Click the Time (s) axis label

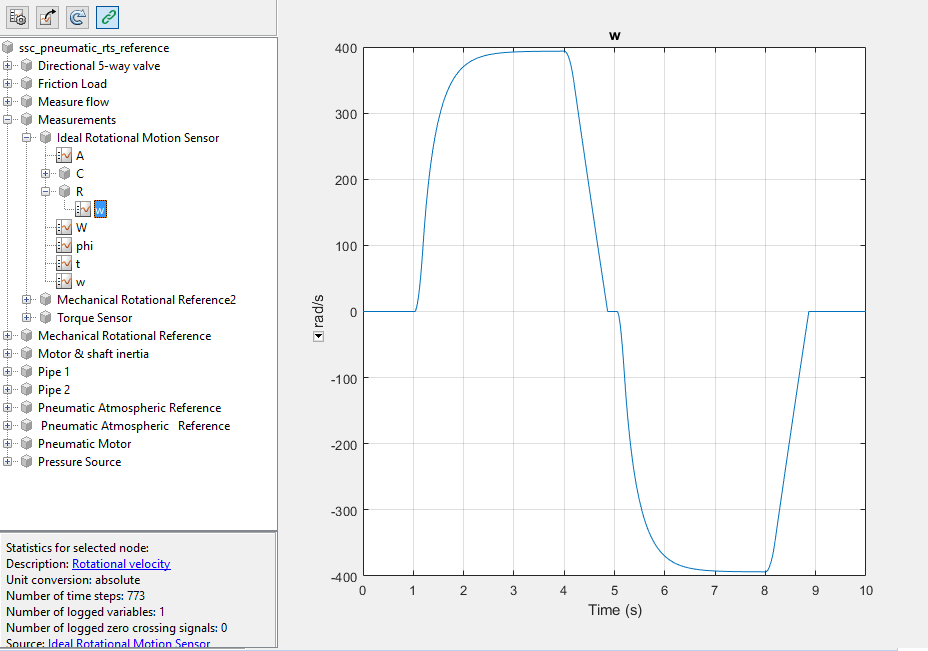point(615,610)
